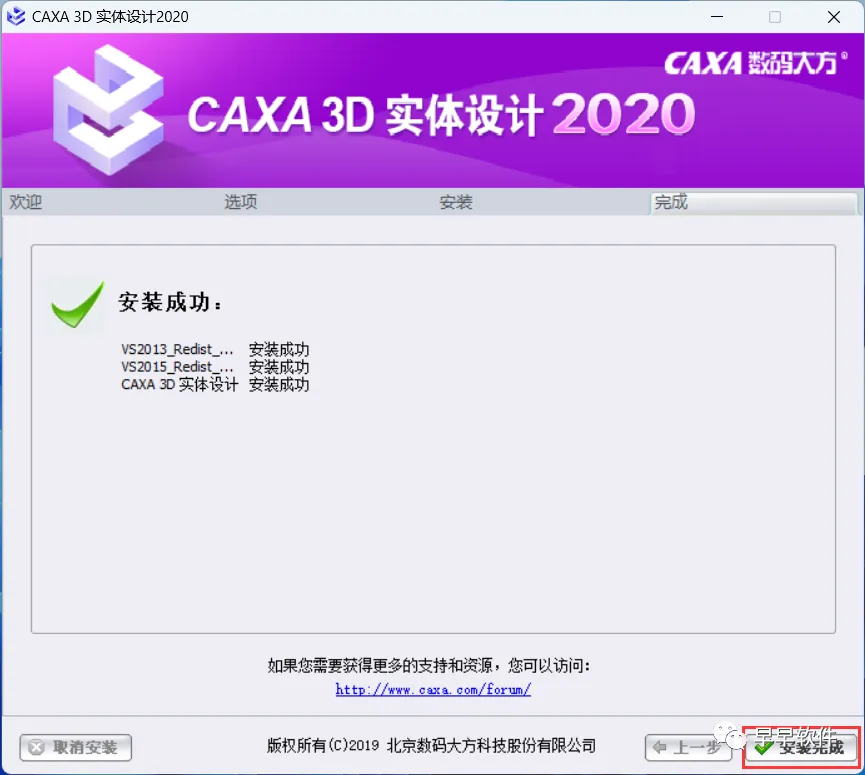The image size is (865, 775).
Task: Switch to the 选项 step tab
Action: 241,202
